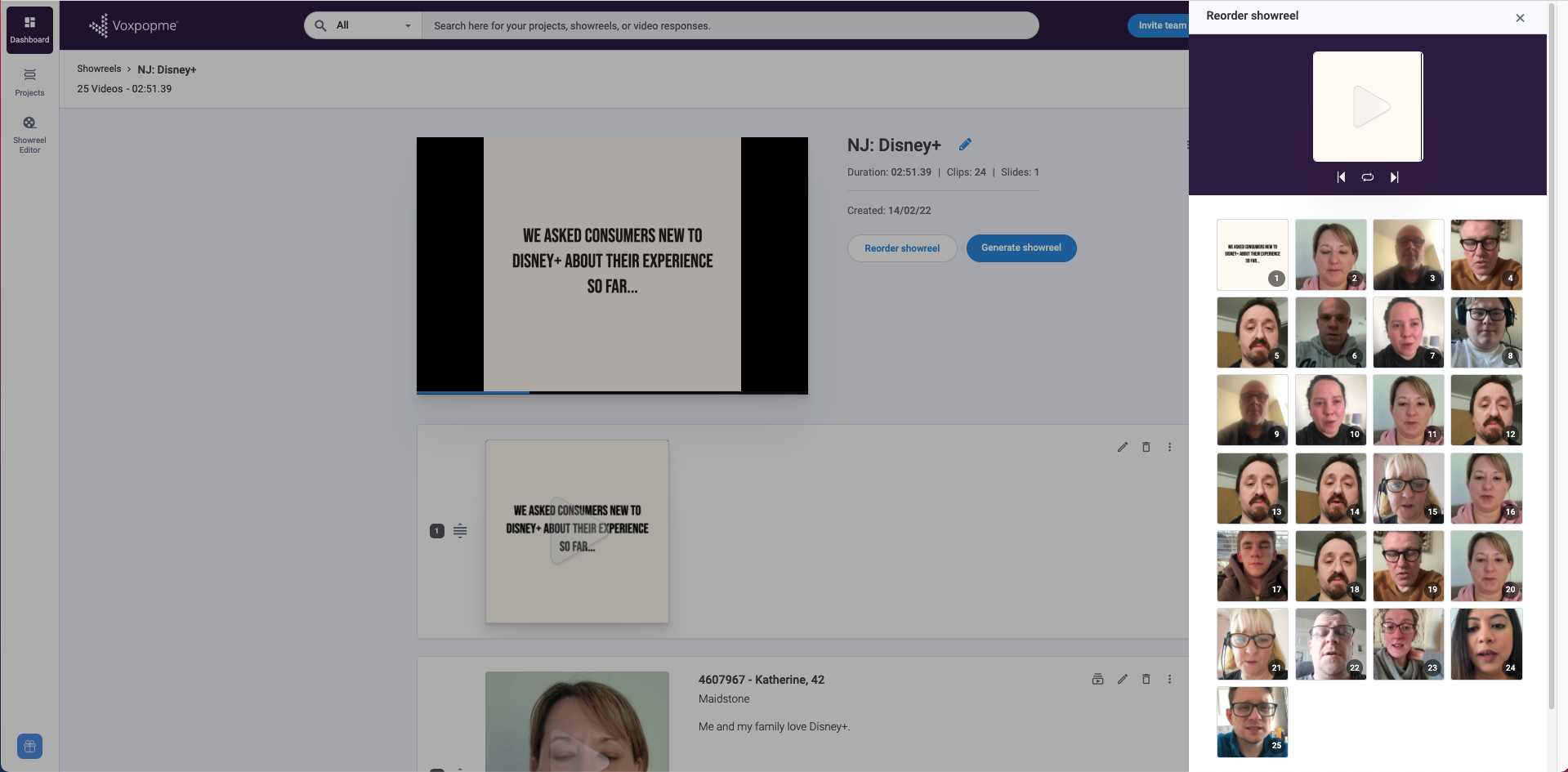
Task: Play the title slide clip thumbnail
Action: pyautogui.click(x=577, y=531)
